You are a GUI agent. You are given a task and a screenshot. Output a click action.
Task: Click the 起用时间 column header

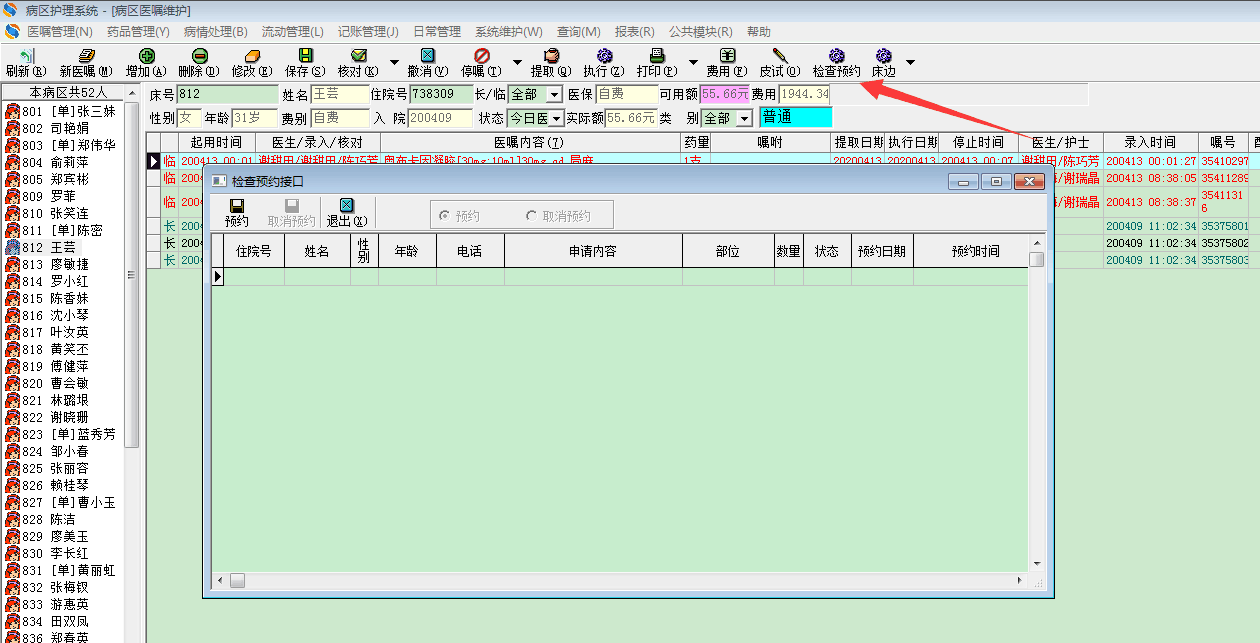click(x=216, y=142)
